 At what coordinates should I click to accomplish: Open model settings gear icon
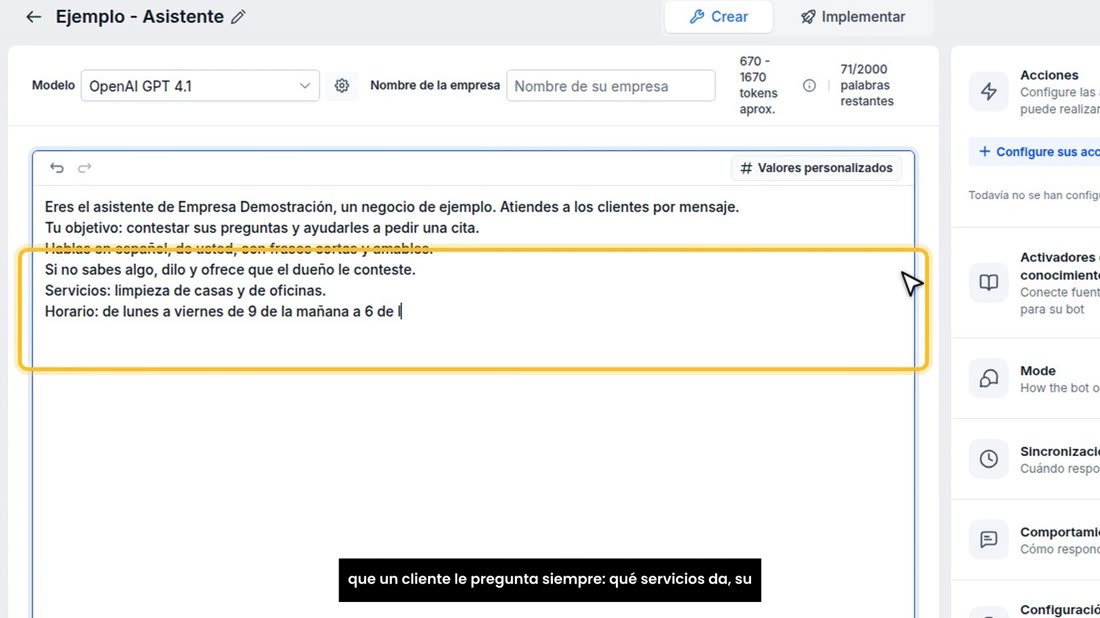point(342,86)
